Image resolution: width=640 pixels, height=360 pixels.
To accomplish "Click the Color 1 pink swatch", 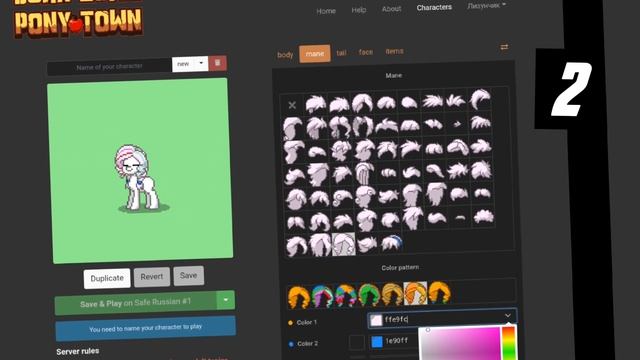I will [x=376, y=320].
